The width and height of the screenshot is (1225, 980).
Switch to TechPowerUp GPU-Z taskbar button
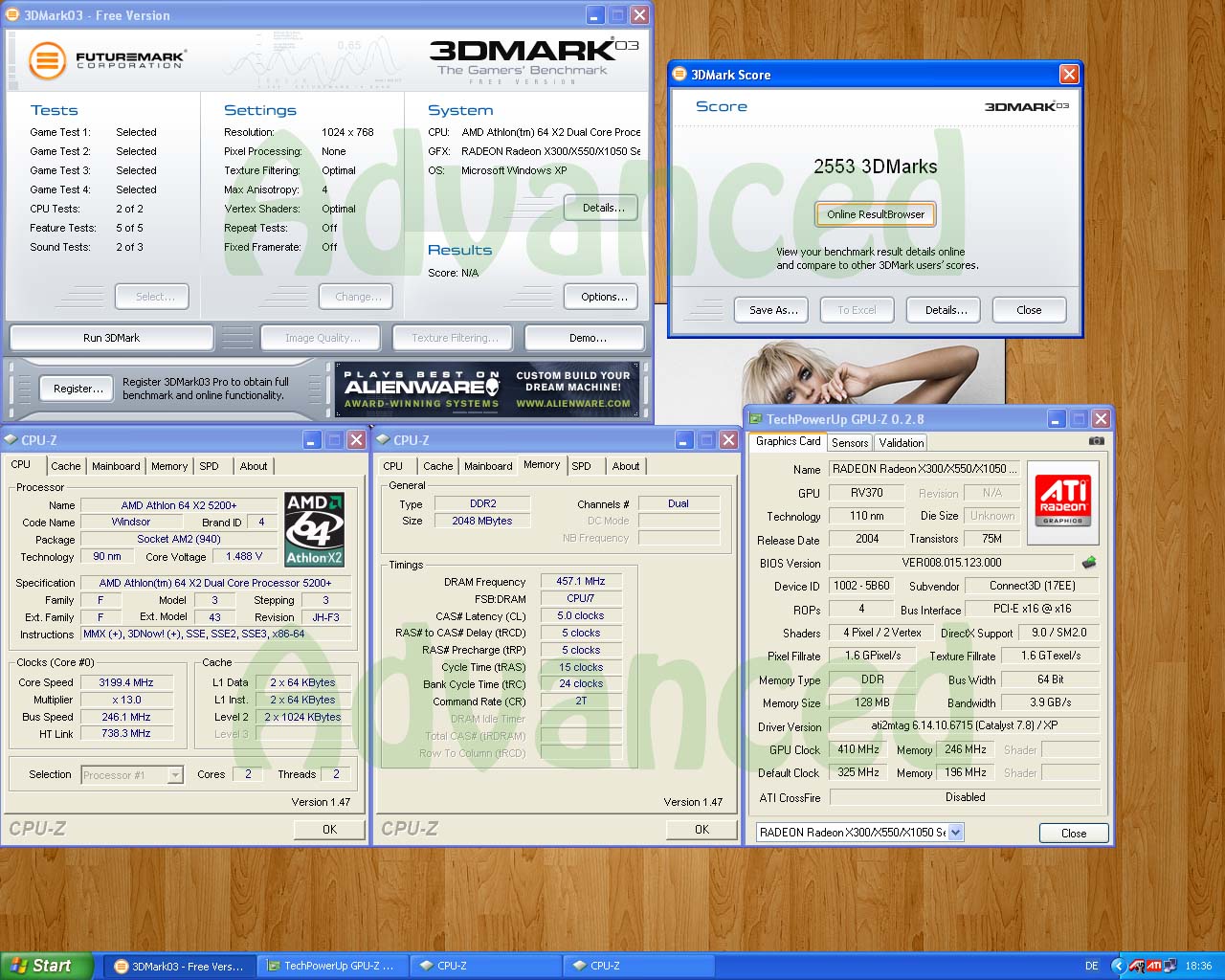pos(332,966)
